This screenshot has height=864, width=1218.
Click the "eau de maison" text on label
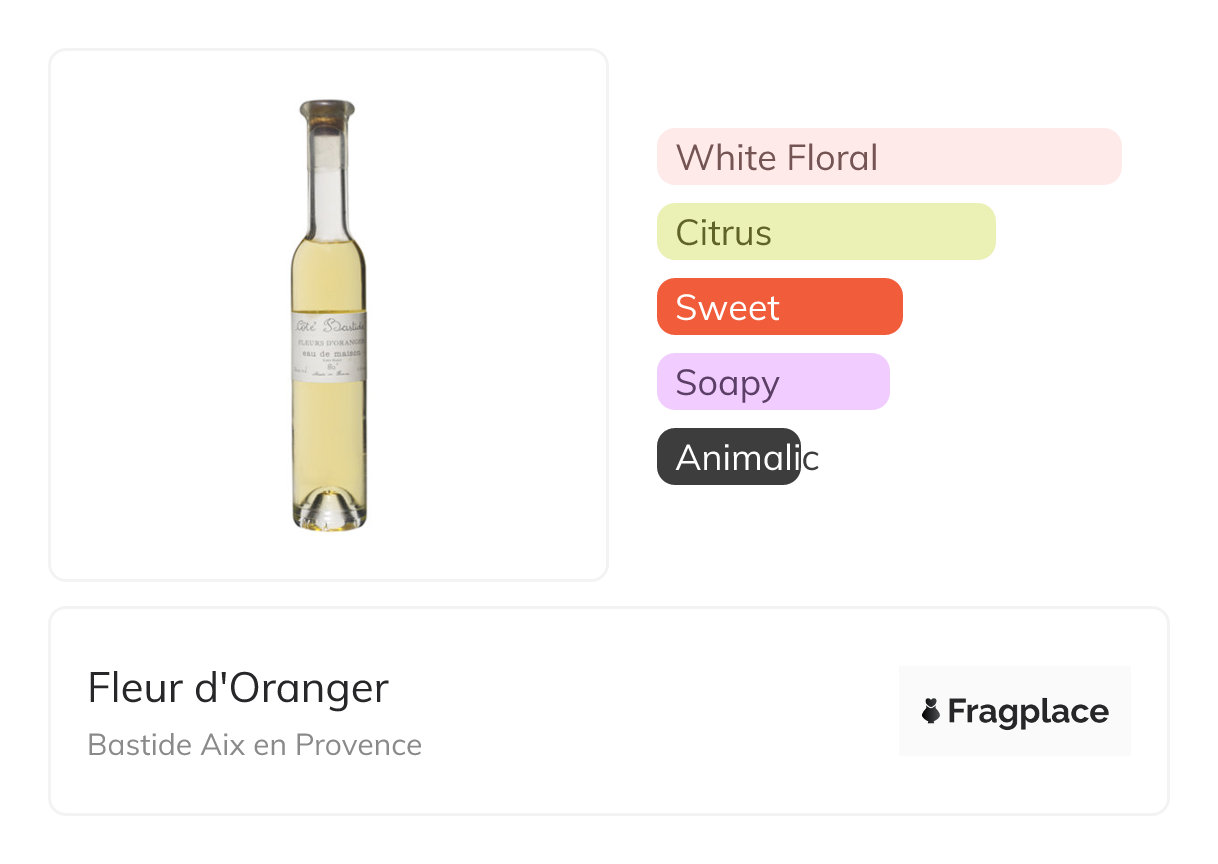332,354
